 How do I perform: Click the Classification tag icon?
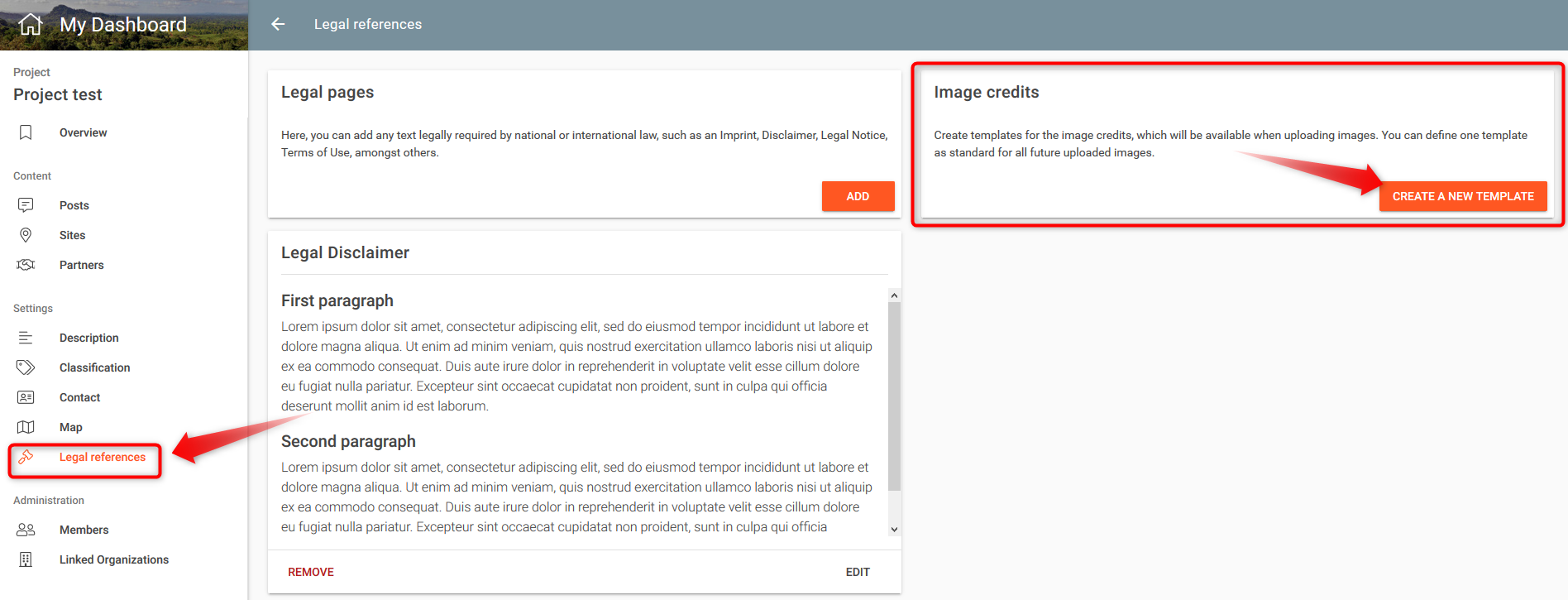pos(26,367)
